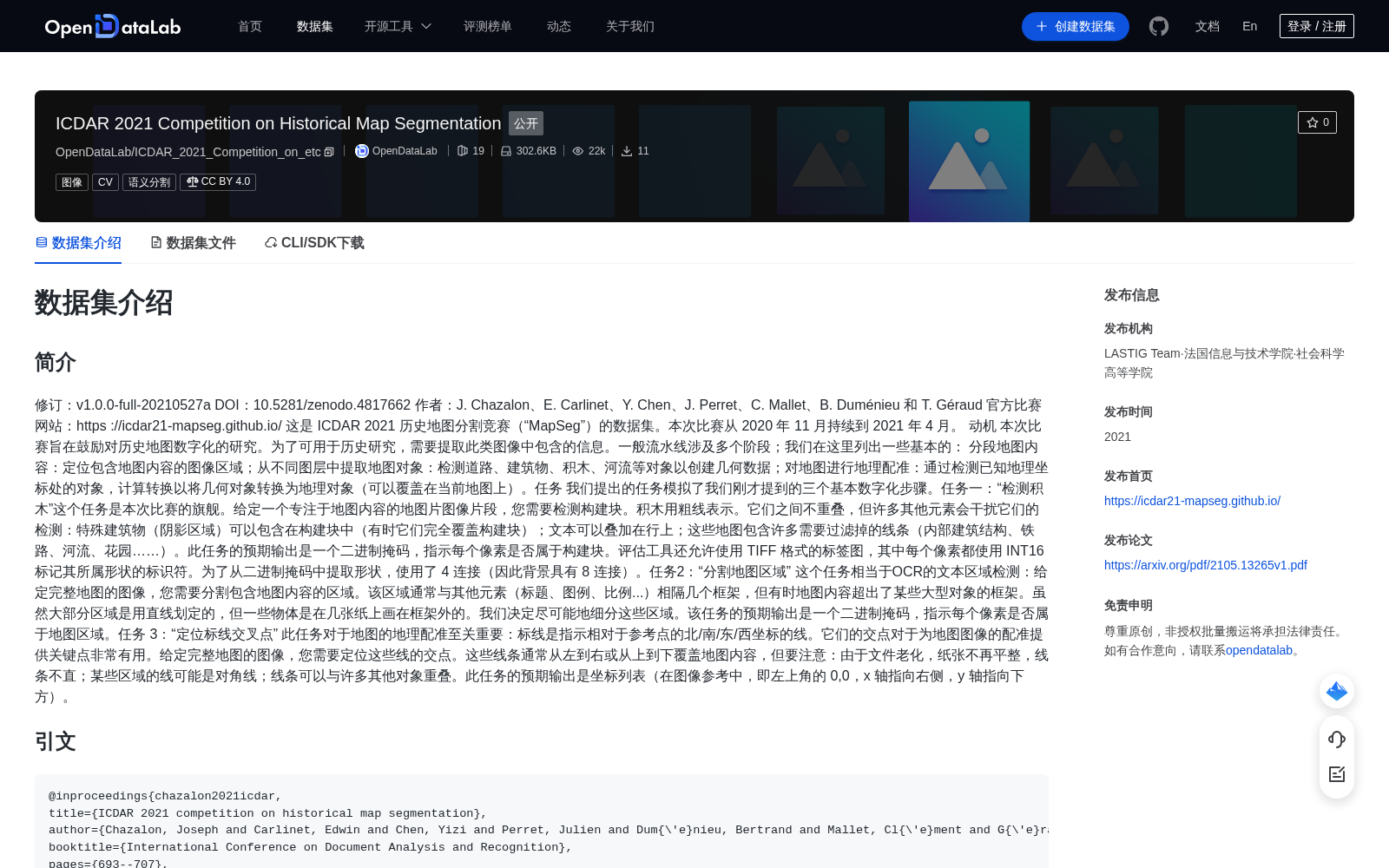The image size is (1389, 868).
Task: Click the opendatalab contact link
Action: pyautogui.click(x=1259, y=650)
